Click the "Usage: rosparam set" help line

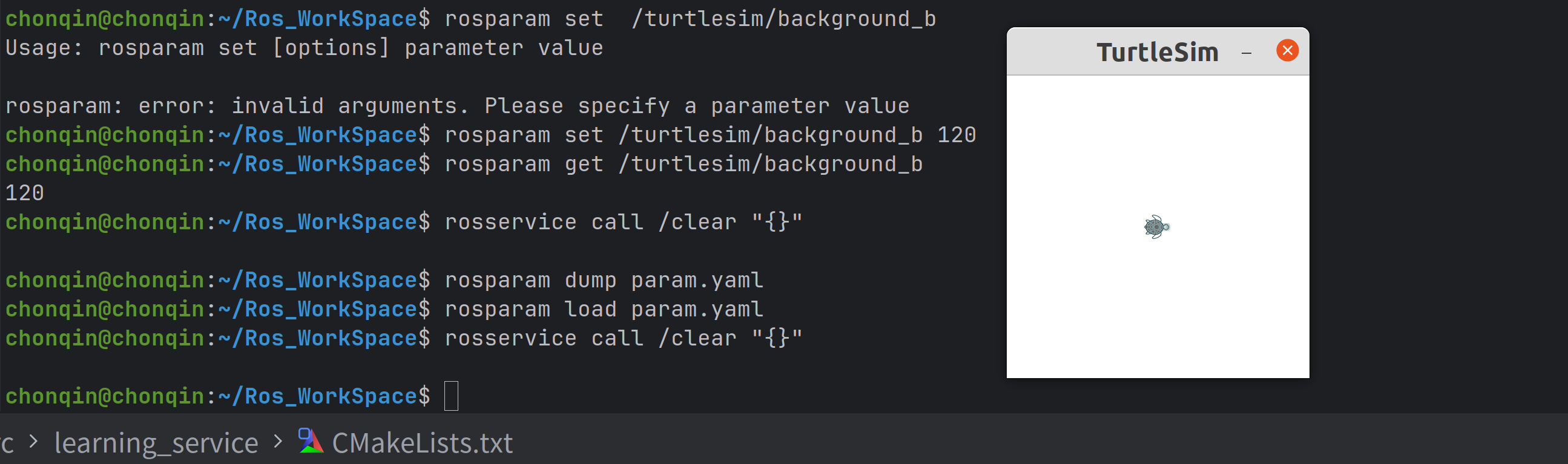[x=304, y=48]
